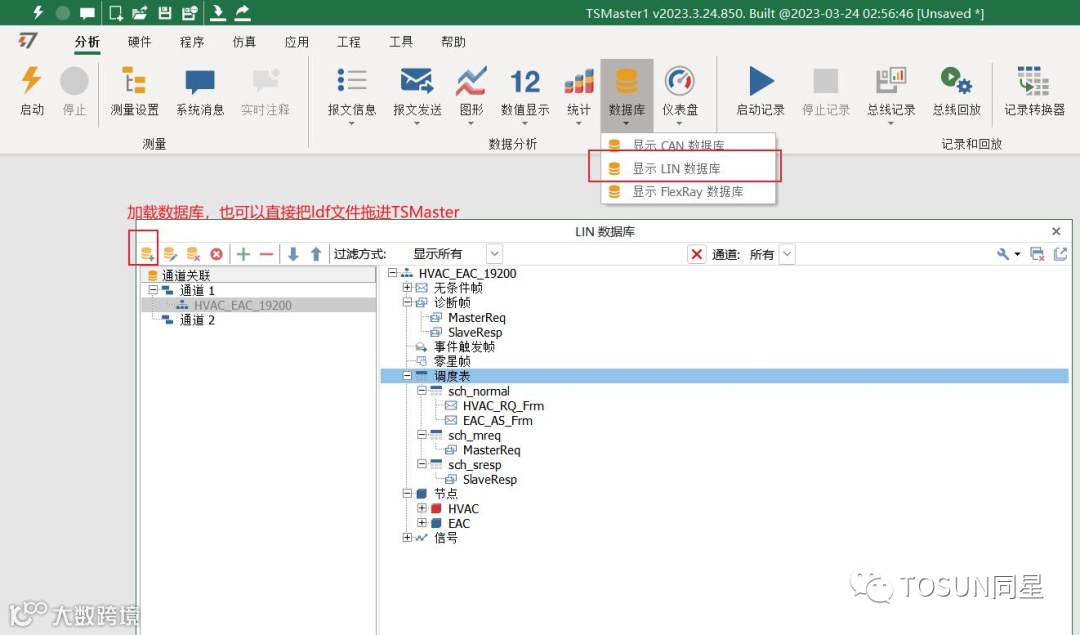Switch to 程序 ribbon tab
1080x635 pixels.
tap(191, 42)
